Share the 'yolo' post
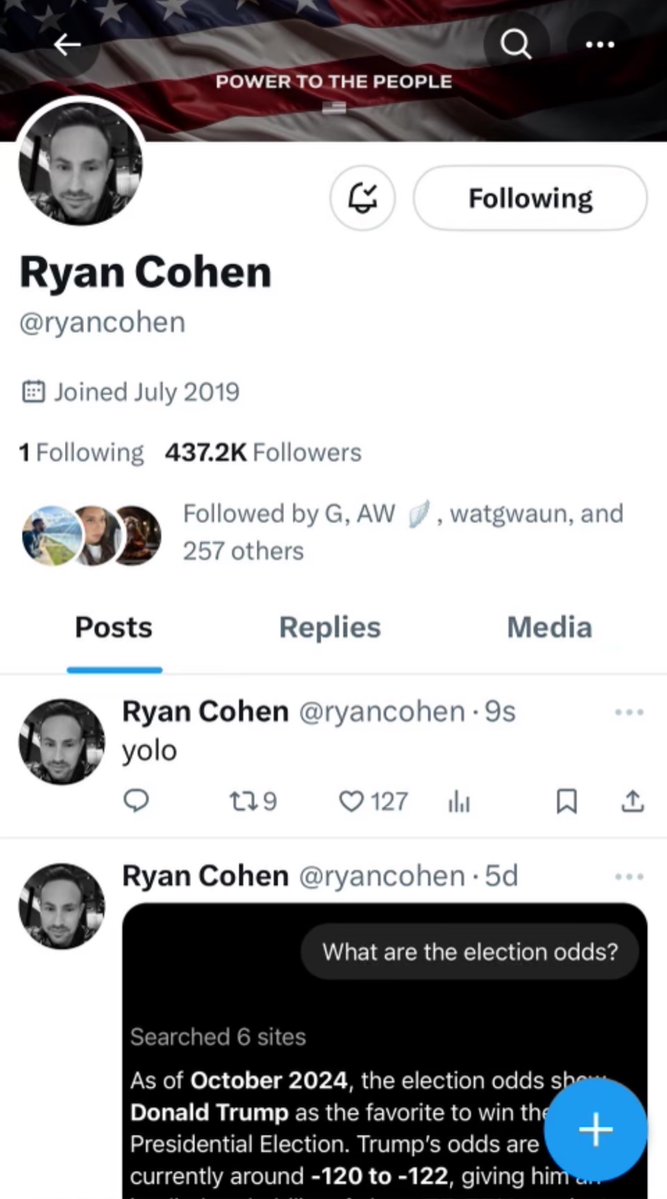This screenshot has height=1199, width=667. pyautogui.click(x=632, y=801)
